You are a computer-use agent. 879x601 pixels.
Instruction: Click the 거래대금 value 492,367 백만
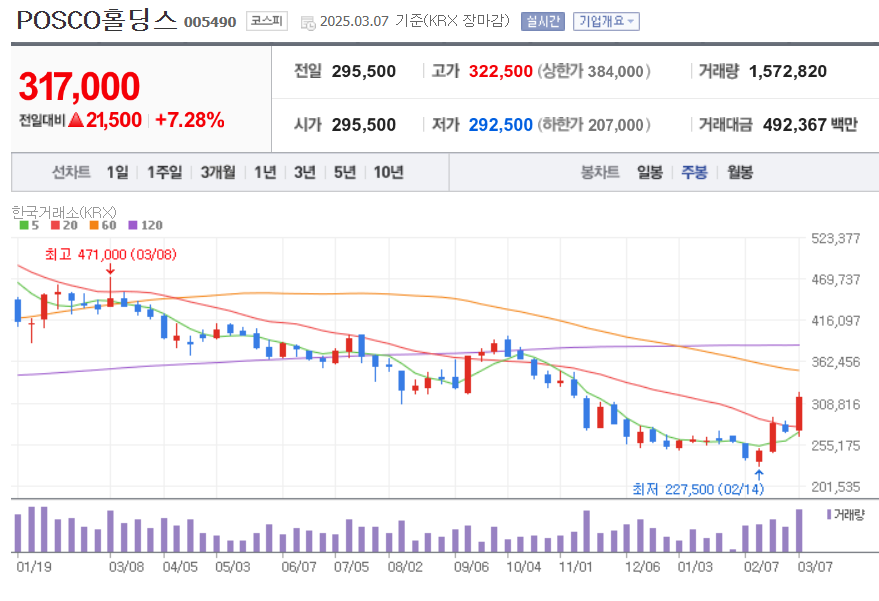(810, 124)
